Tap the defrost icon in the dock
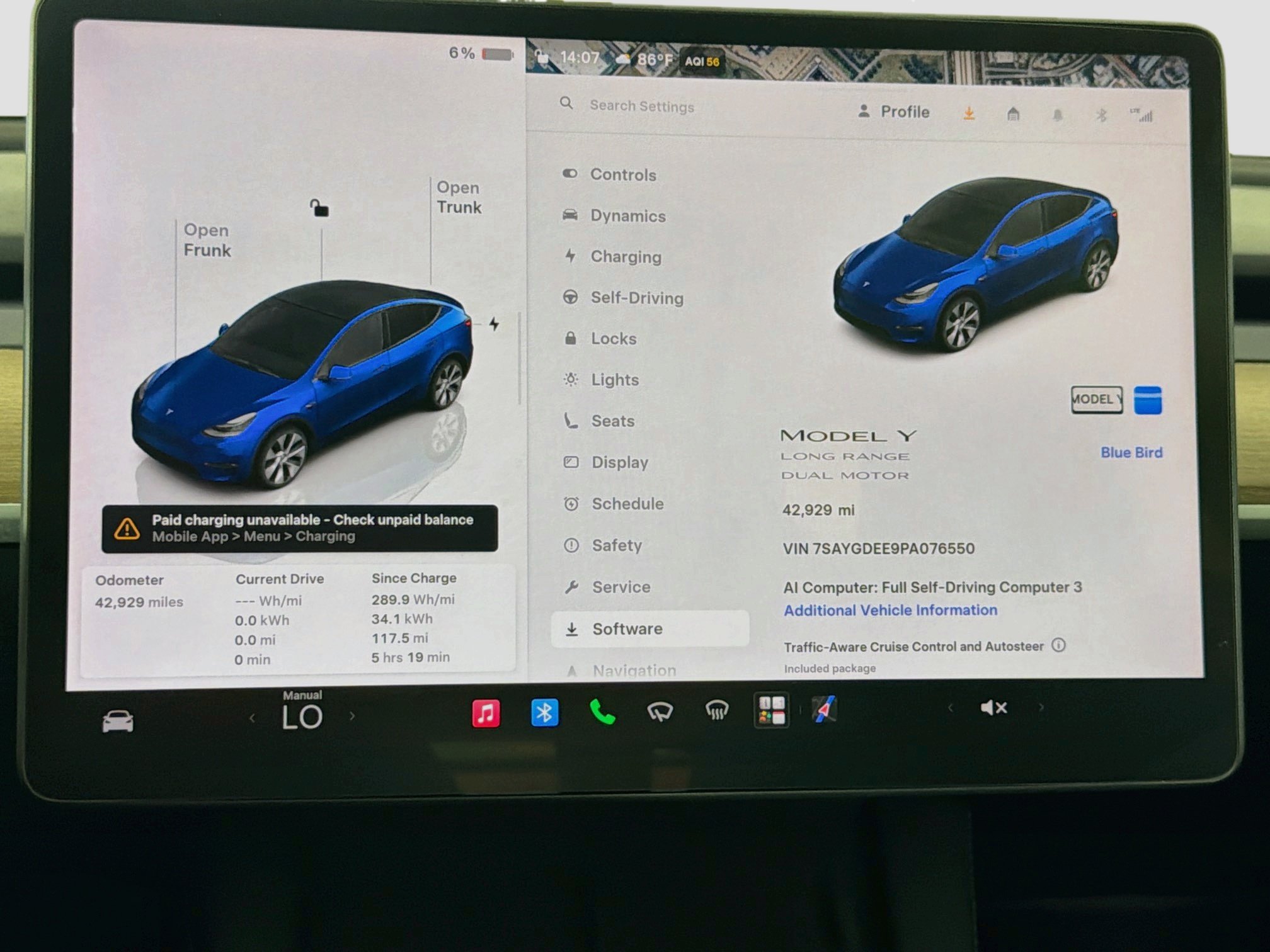 coord(717,711)
